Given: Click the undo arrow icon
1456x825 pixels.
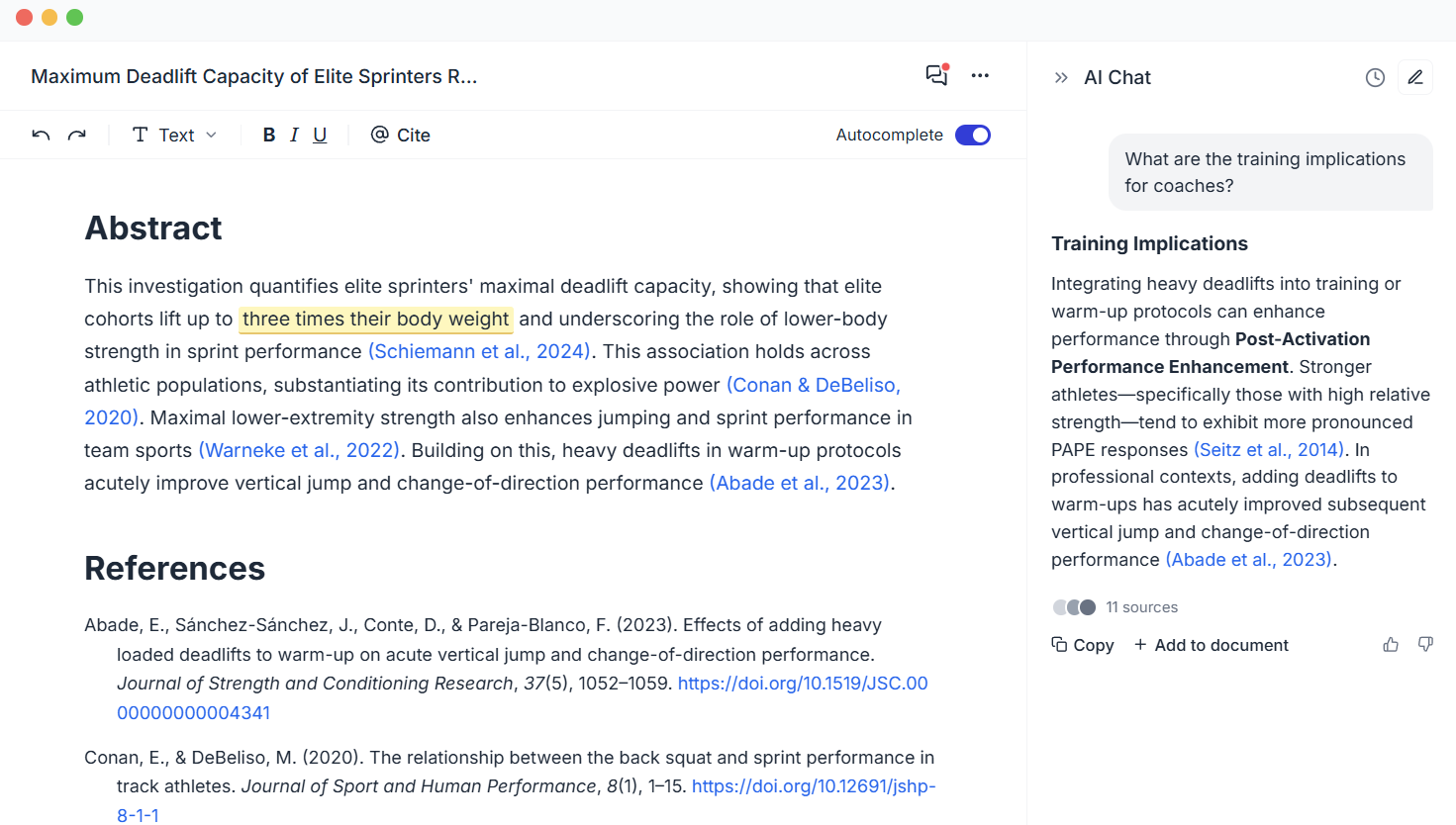Looking at the screenshot, I should pos(41,135).
